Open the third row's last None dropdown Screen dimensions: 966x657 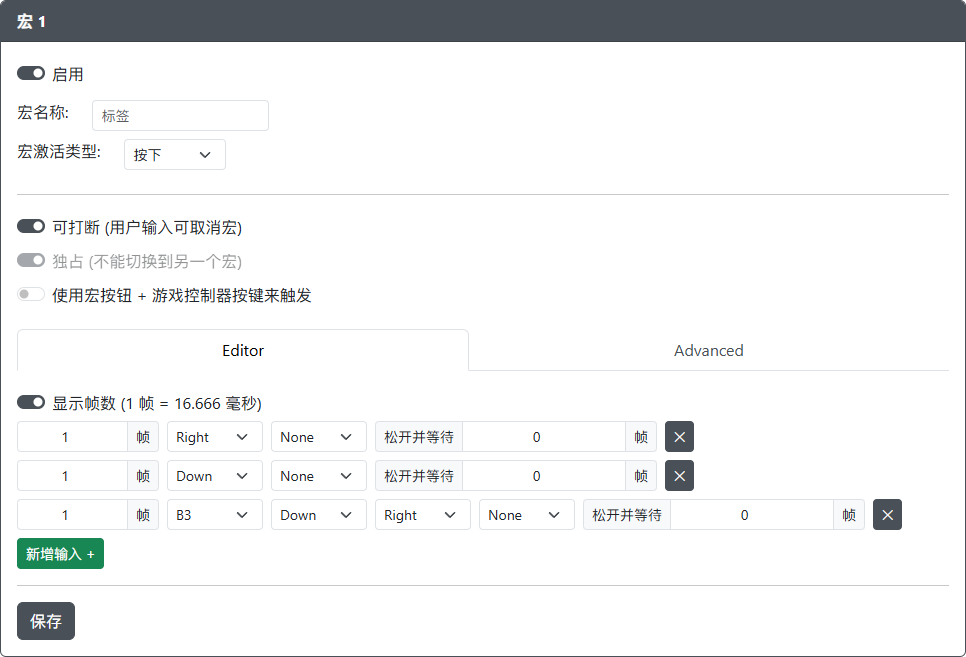pos(526,515)
